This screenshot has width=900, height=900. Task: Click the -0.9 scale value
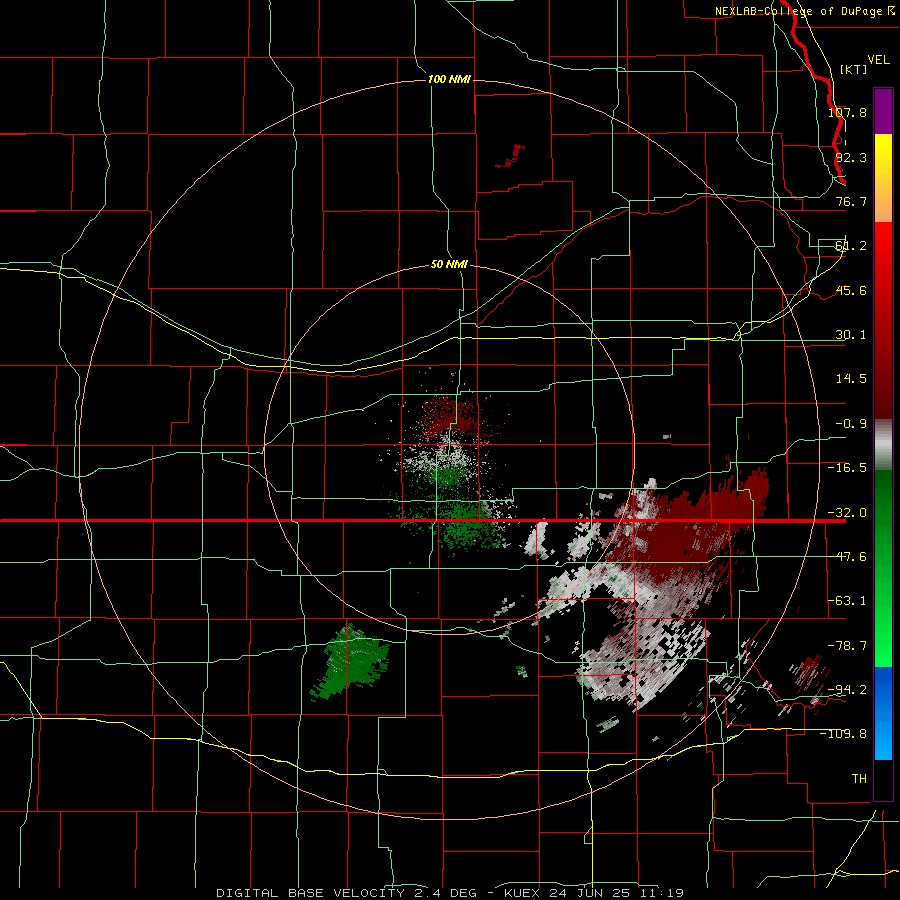851,424
